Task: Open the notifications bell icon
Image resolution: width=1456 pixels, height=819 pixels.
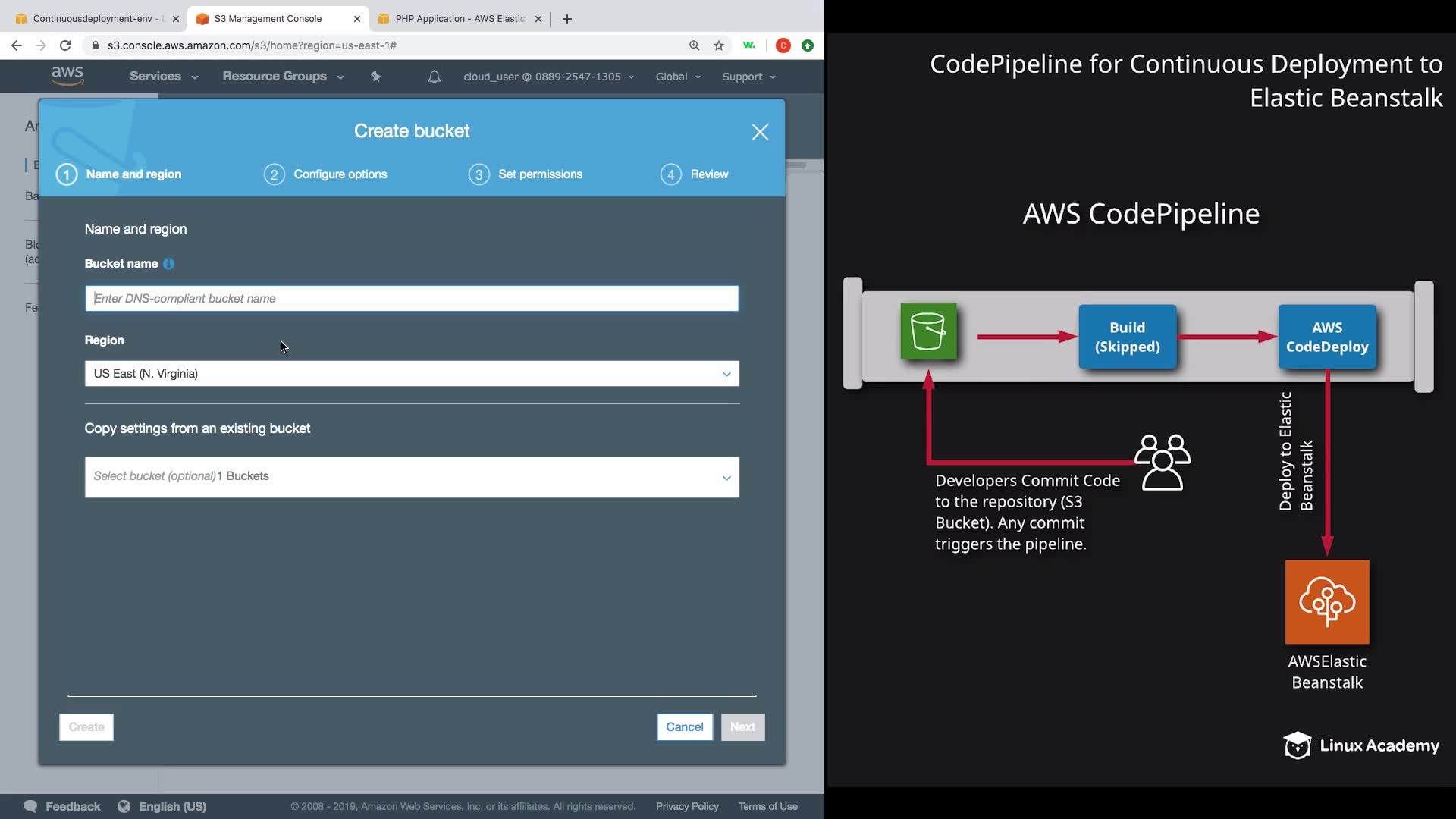Action: coord(434,77)
